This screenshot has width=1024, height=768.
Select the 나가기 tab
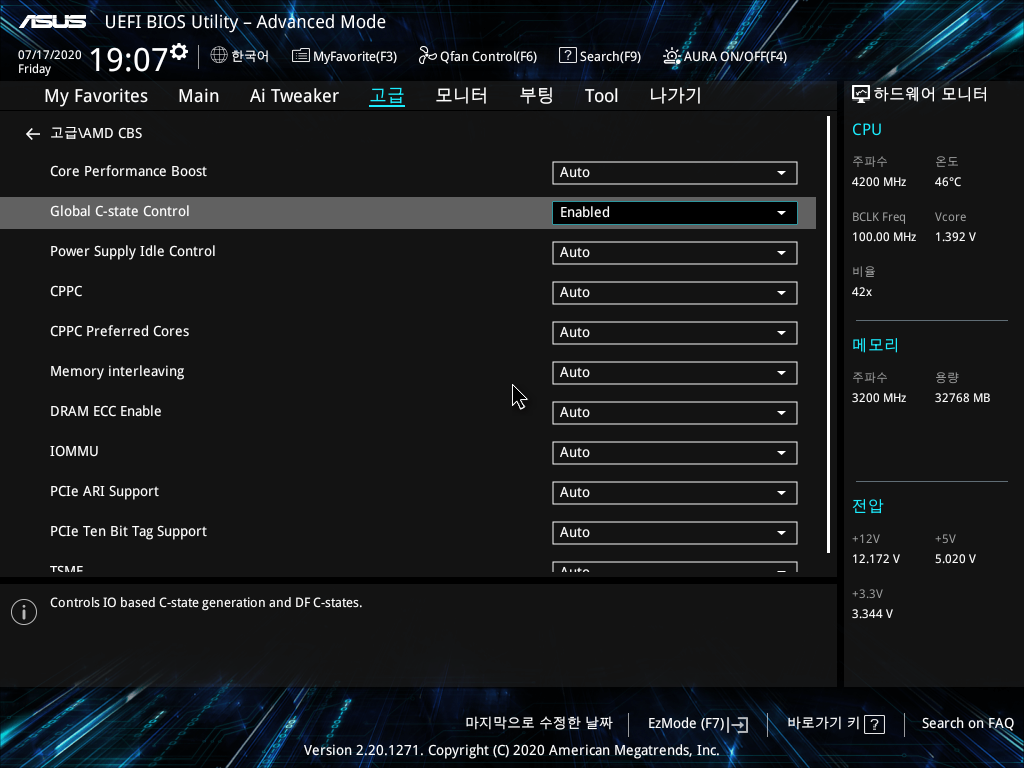675,96
